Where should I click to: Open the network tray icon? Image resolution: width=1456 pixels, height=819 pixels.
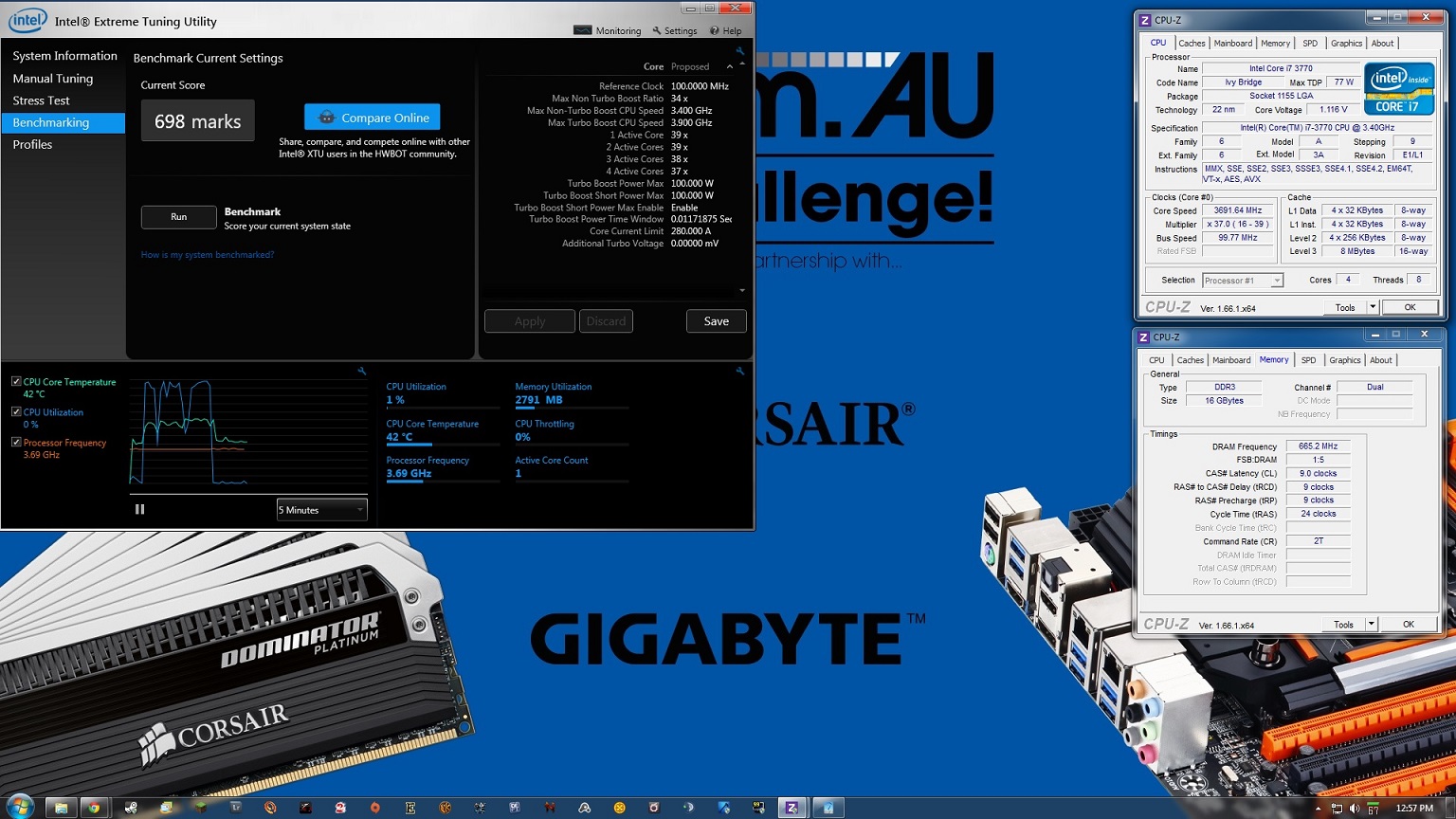point(1337,809)
